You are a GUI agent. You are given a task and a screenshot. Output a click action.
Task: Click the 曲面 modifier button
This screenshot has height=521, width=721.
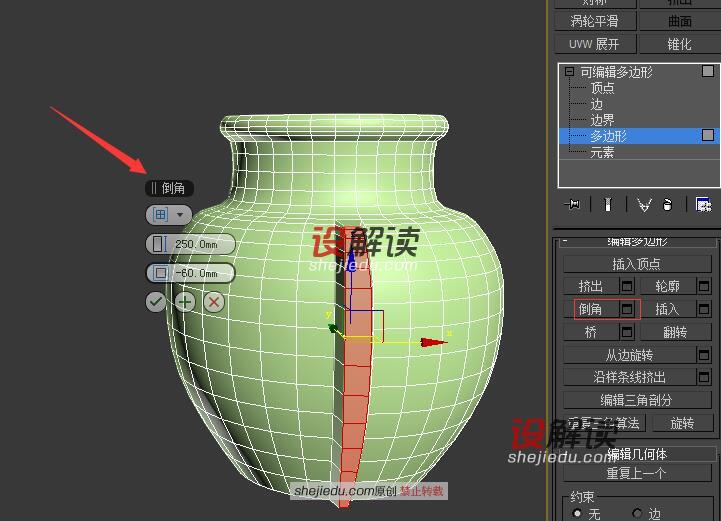click(x=680, y=21)
